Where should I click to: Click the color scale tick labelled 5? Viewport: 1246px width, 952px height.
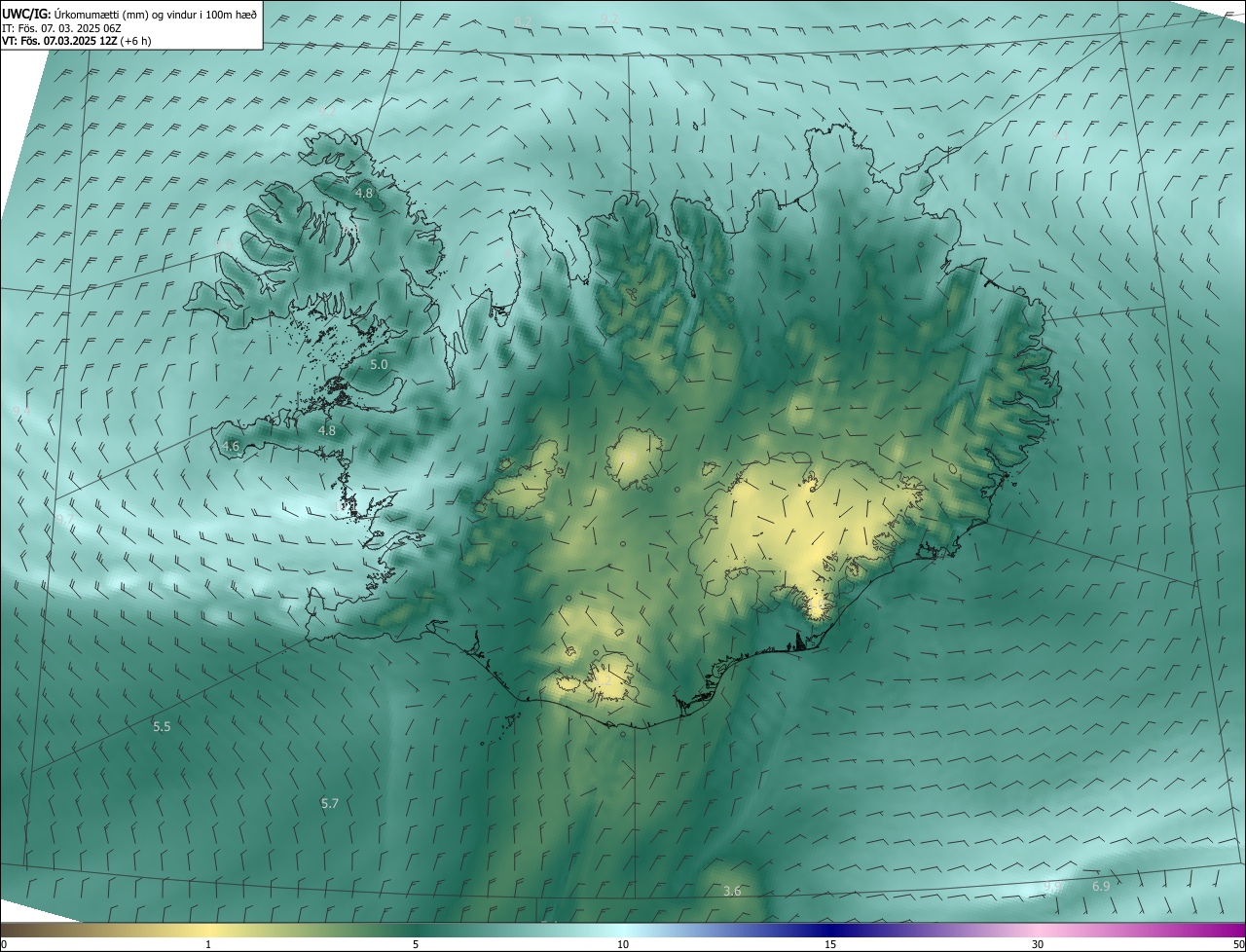coord(416,944)
